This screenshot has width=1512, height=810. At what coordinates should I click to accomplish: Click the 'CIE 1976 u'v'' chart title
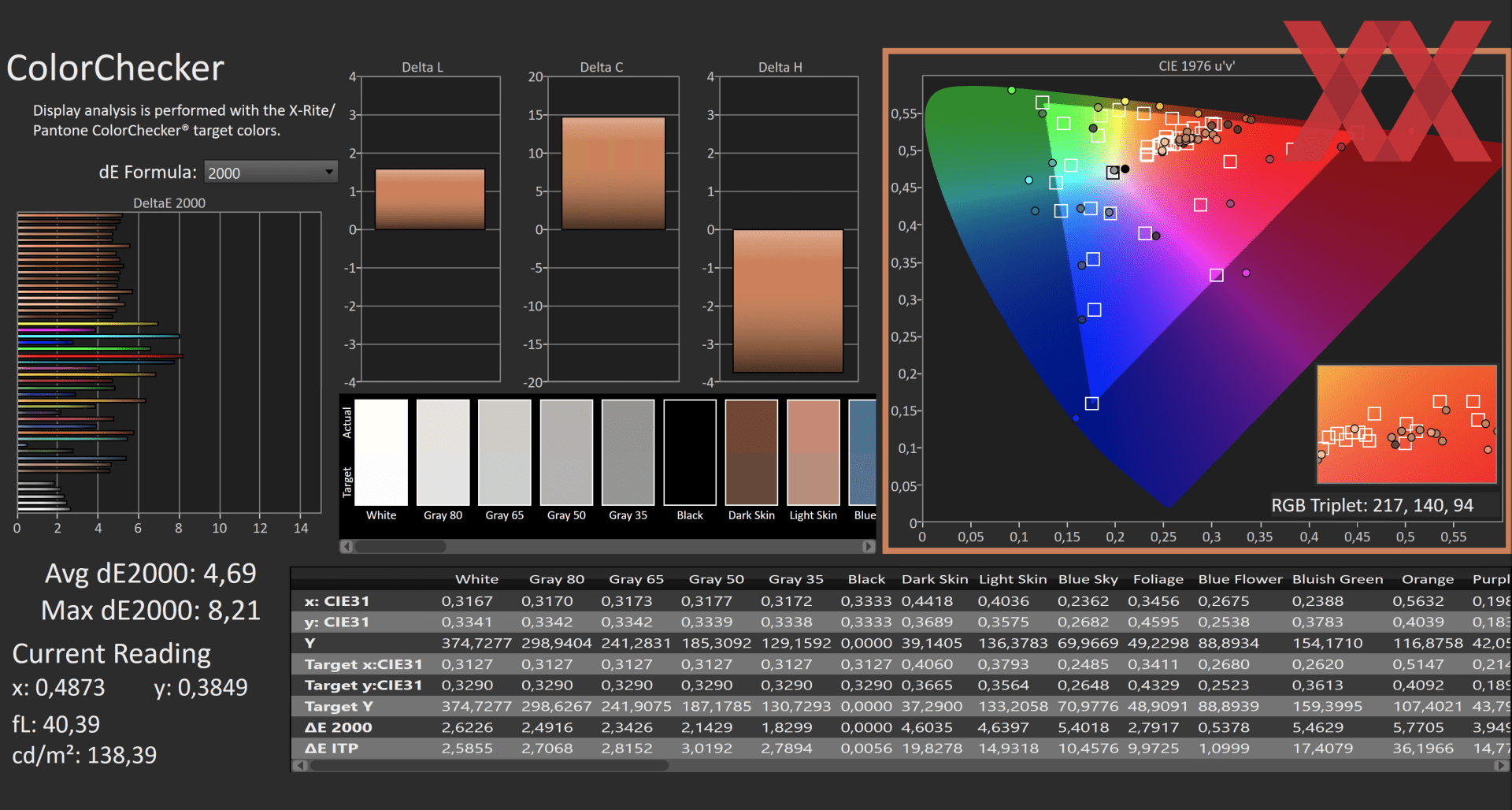click(1196, 66)
